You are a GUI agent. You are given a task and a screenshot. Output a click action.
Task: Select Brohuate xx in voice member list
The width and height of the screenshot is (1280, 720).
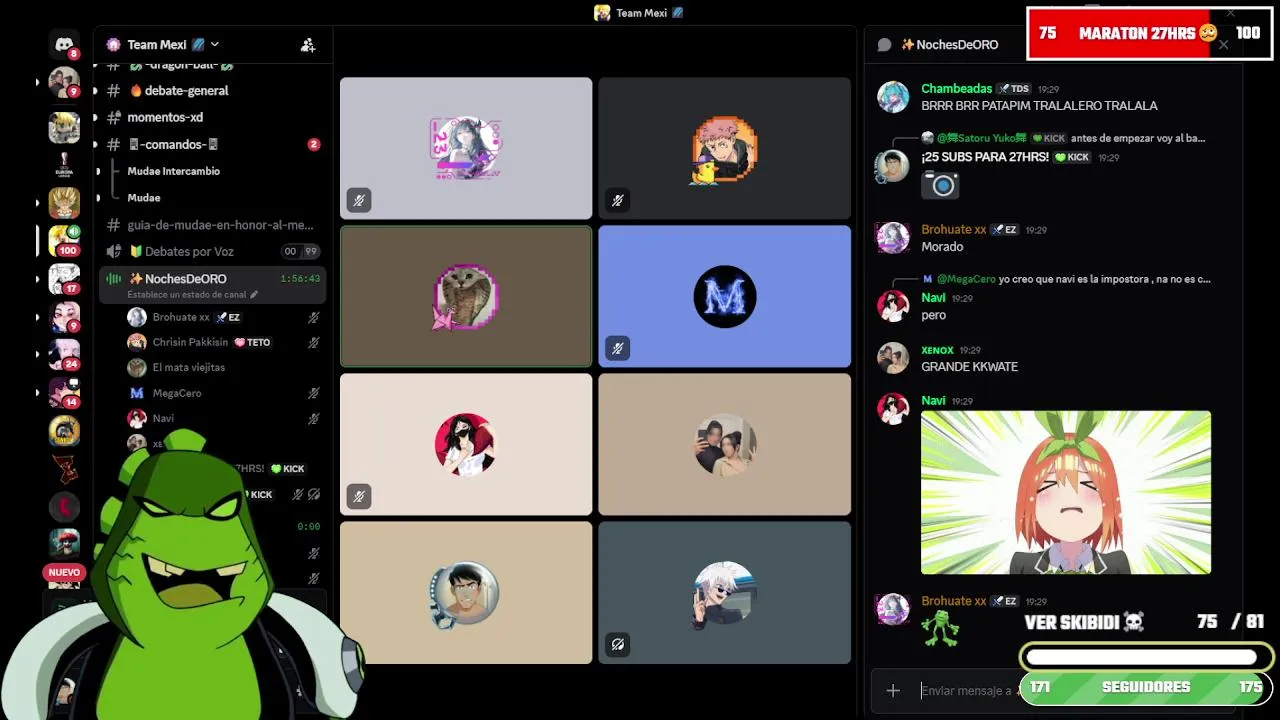point(181,317)
